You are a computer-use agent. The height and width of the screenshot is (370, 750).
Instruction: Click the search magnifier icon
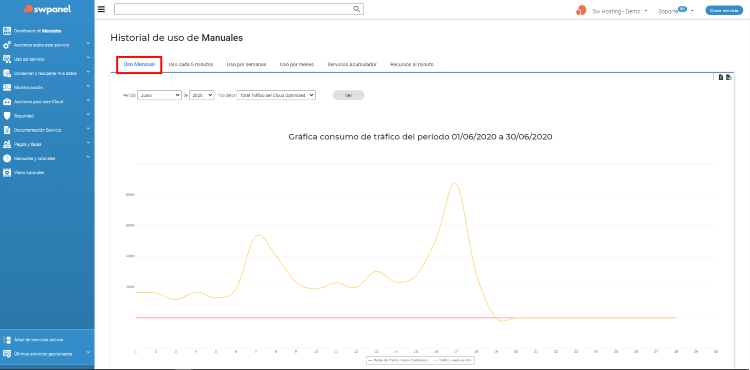356,9
